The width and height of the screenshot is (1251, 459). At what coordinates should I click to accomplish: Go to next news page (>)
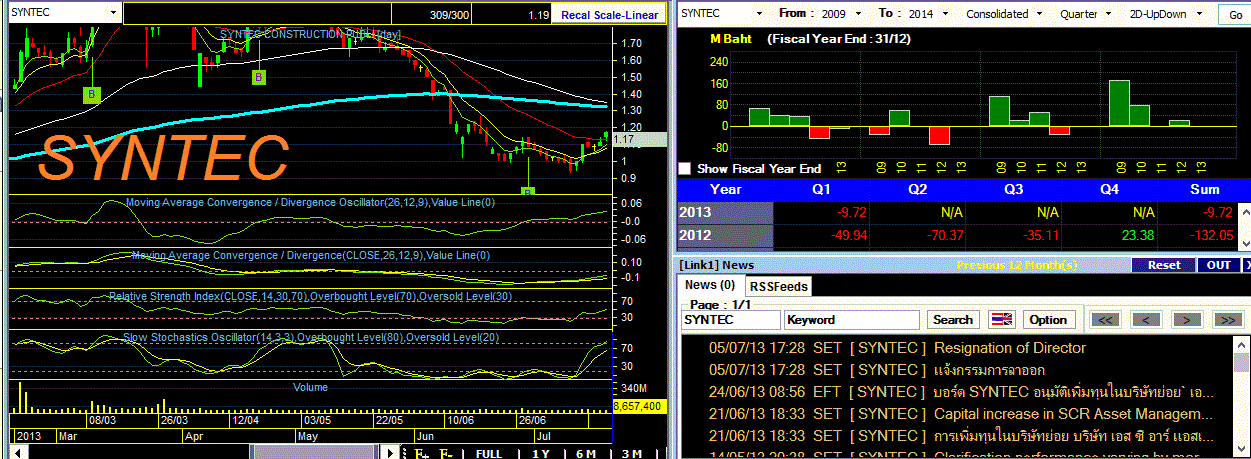point(1186,320)
